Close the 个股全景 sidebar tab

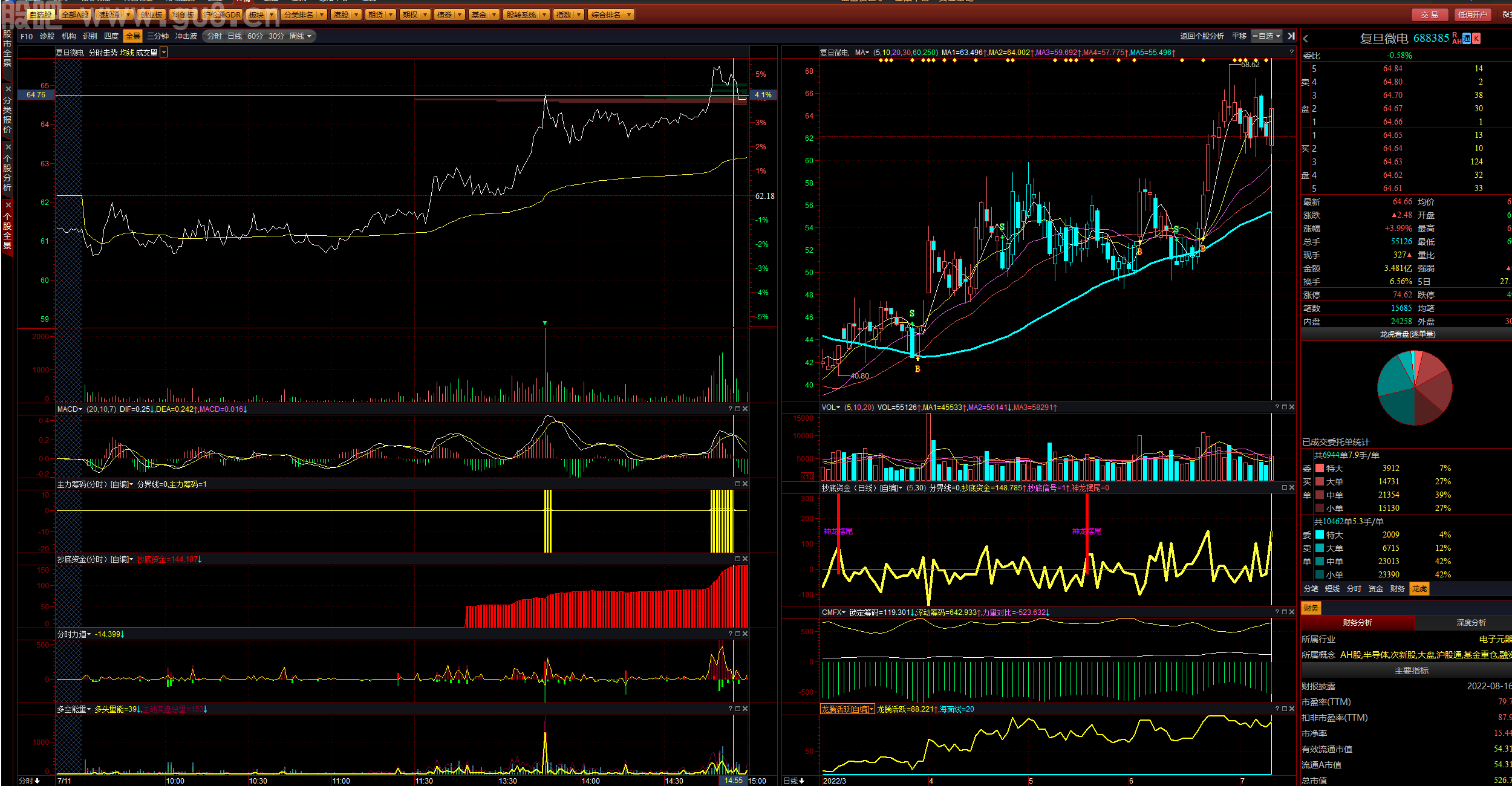point(8,205)
